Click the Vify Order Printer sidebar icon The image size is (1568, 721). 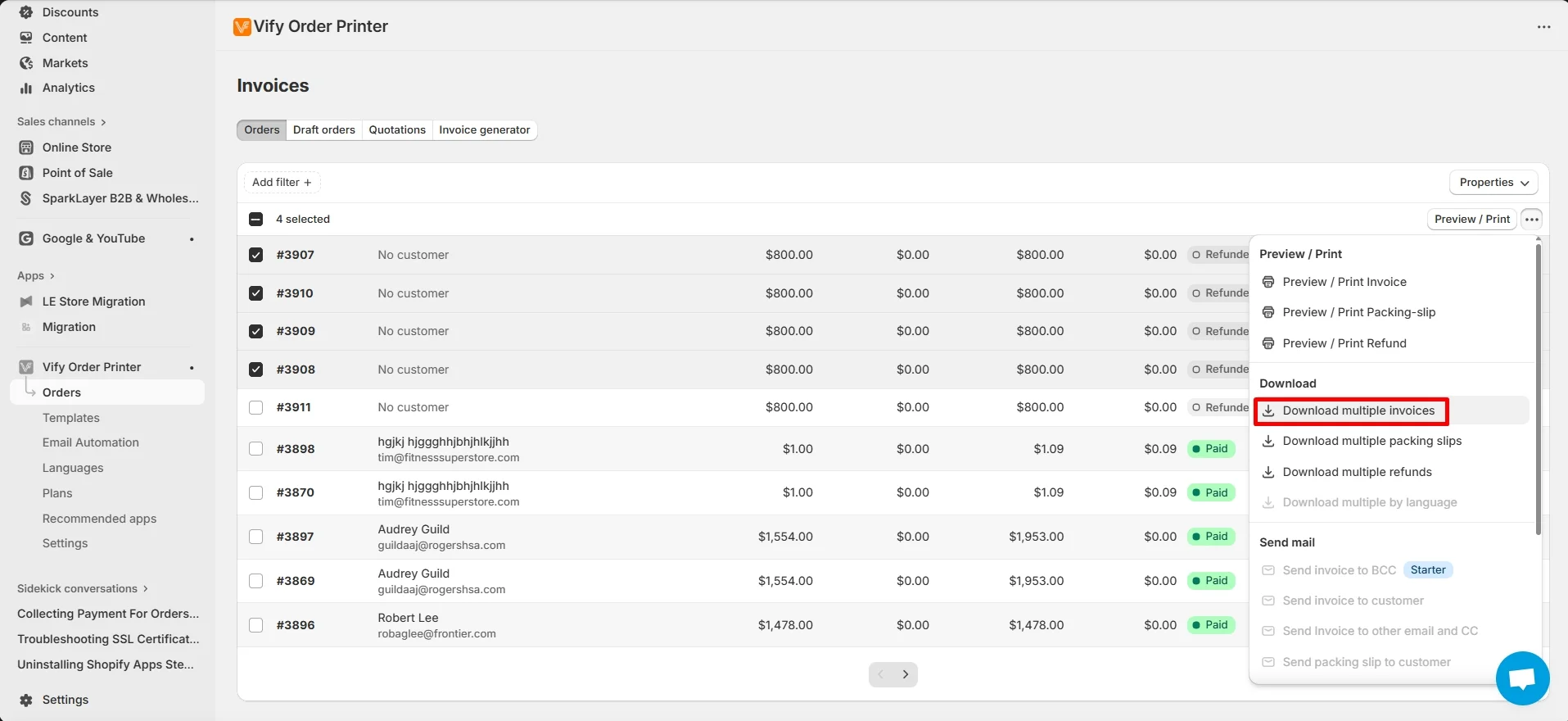pos(26,367)
